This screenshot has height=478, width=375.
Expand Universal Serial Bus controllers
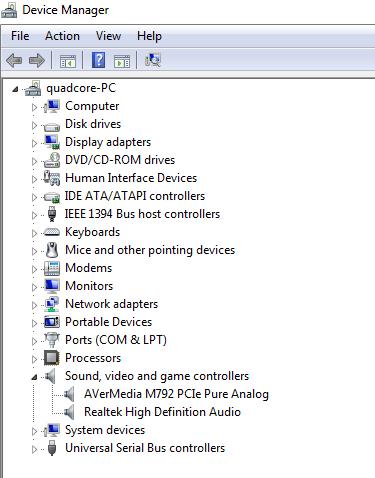pyautogui.click(x=34, y=449)
